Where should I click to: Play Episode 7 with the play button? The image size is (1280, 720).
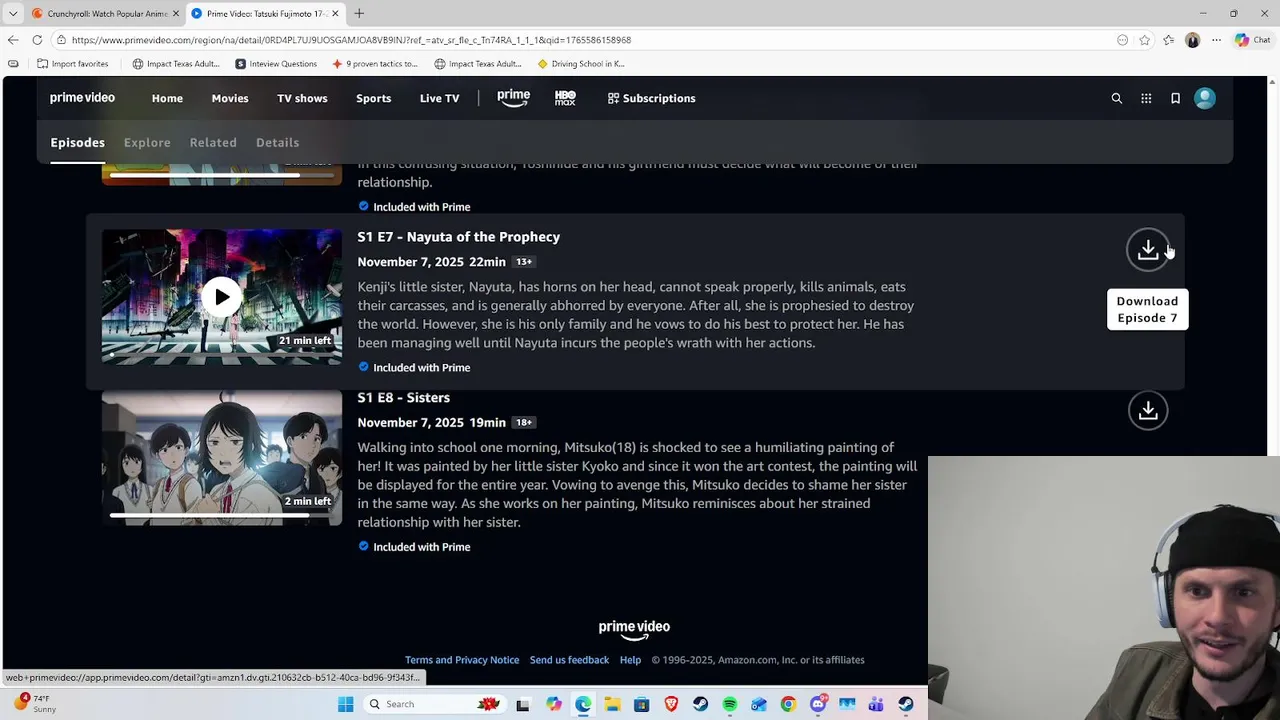tap(221, 297)
